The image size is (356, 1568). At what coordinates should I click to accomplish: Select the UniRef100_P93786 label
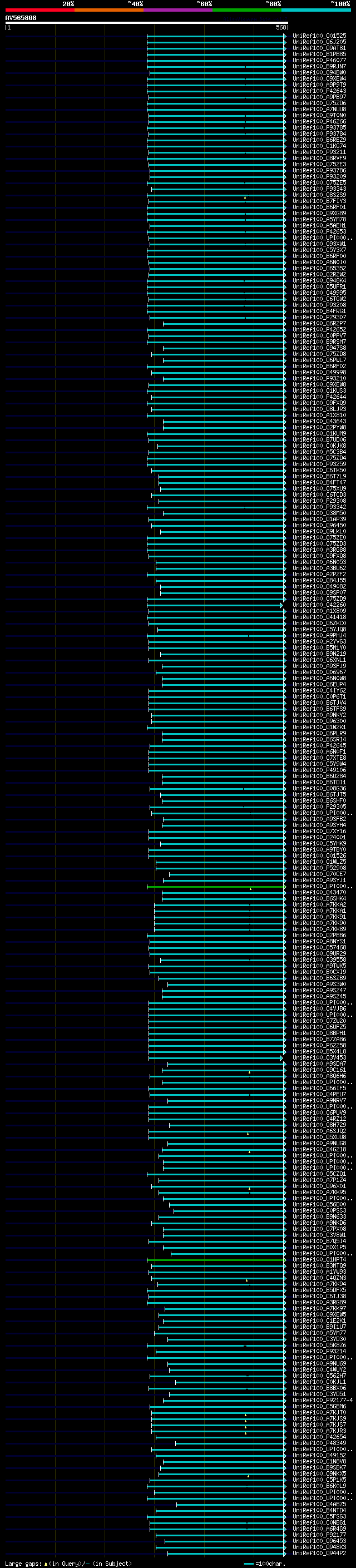point(319,170)
